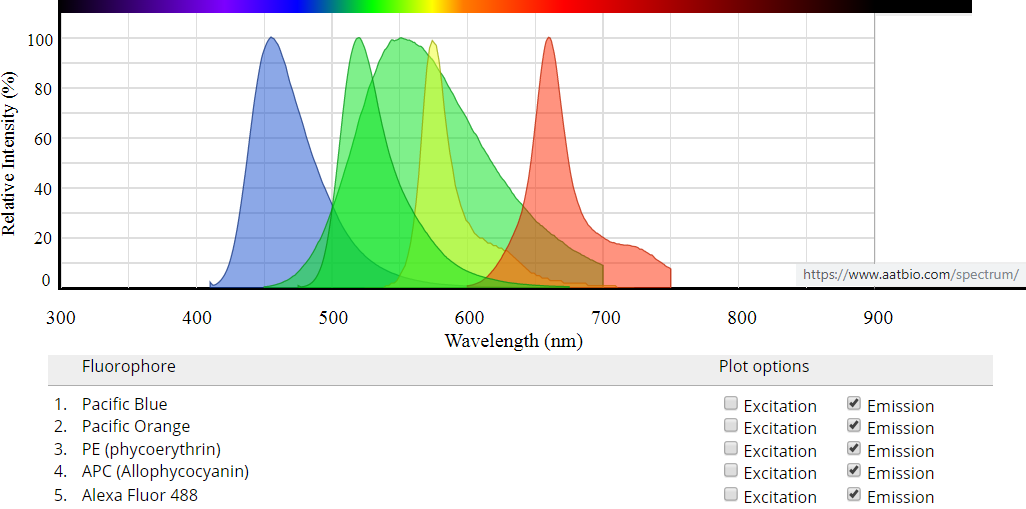Viewport: 1026px width, 509px height.
Task: Turn off APC (Allophycocyanin) Emission checkbox
Action: (x=854, y=471)
